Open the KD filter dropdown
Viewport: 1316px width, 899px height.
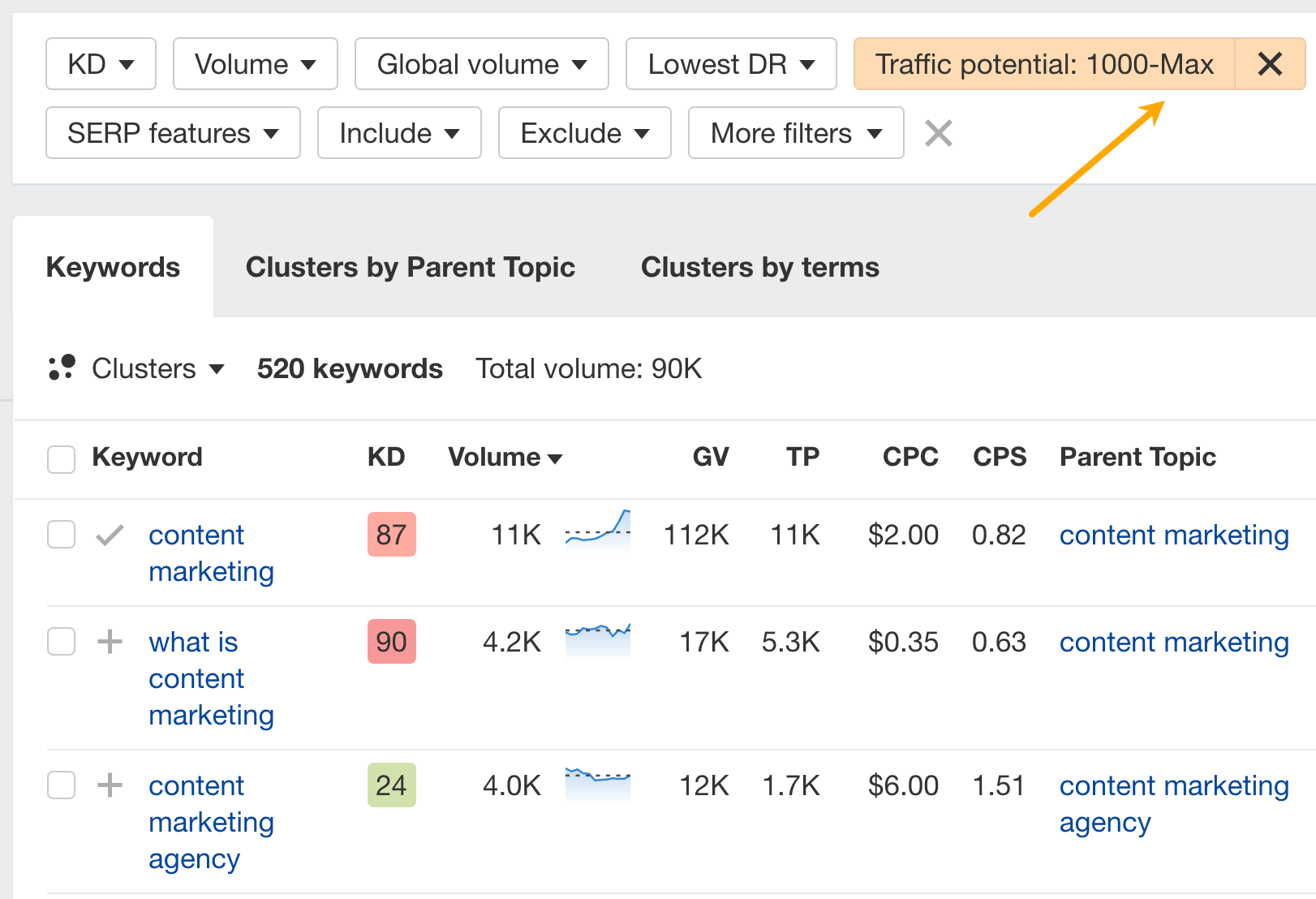point(101,63)
